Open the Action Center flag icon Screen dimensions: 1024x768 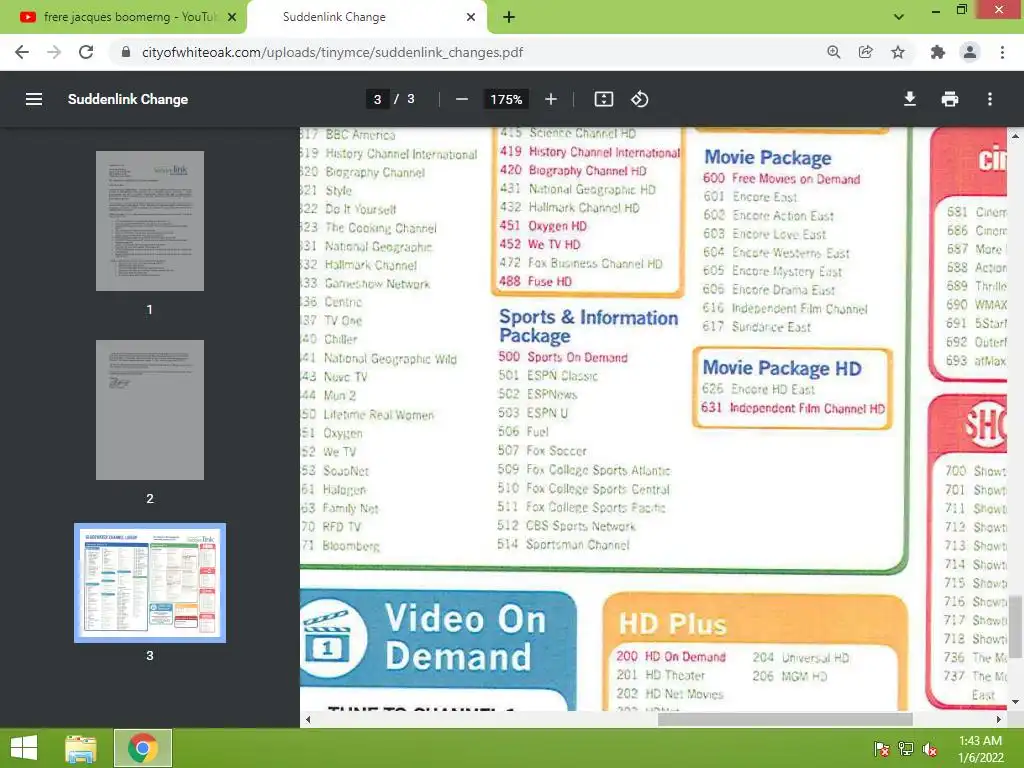pyautogui.click(x=881, y=748)
